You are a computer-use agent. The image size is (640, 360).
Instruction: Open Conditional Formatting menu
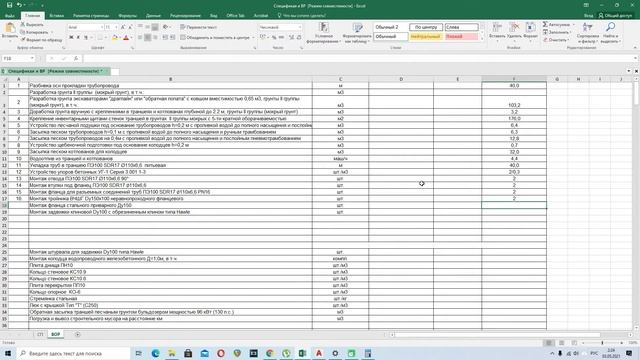pyautogui.click(x=324, y=33)
